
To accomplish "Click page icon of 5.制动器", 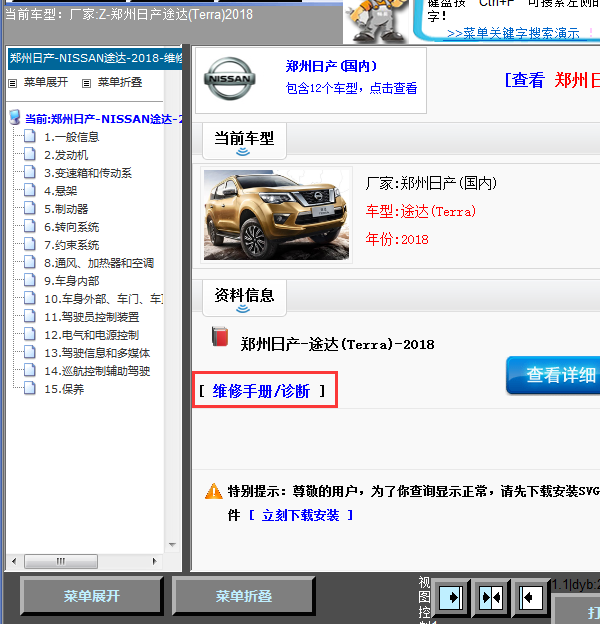I will click(x=29, y=208).
